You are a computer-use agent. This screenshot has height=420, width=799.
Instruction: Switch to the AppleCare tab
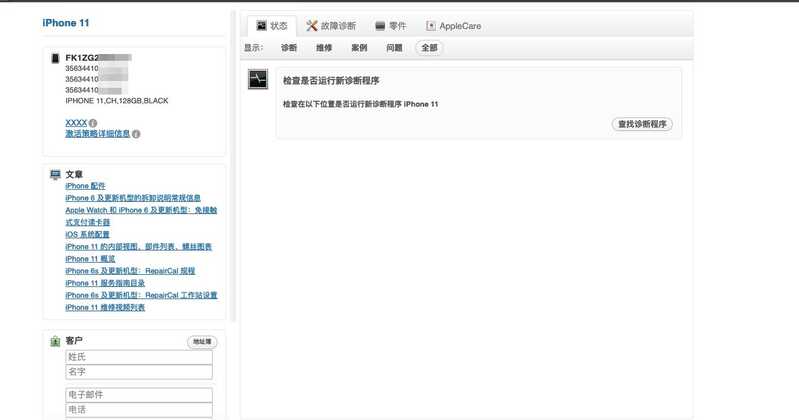454,25
